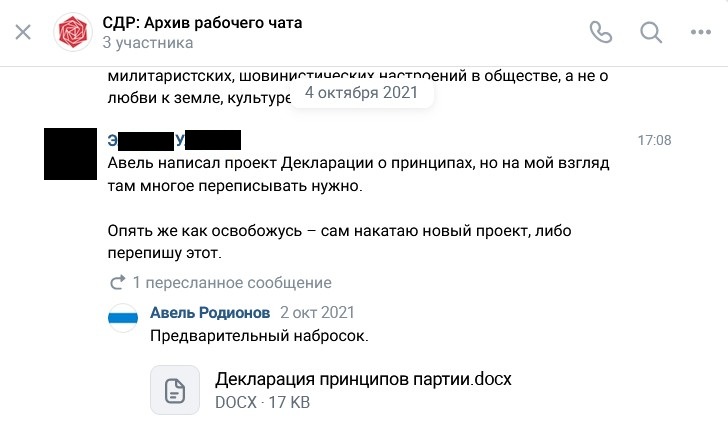Open chat title "СДР: Архив рабочего чата"
This screenshot has height=433, width=728.
point(202,22)
